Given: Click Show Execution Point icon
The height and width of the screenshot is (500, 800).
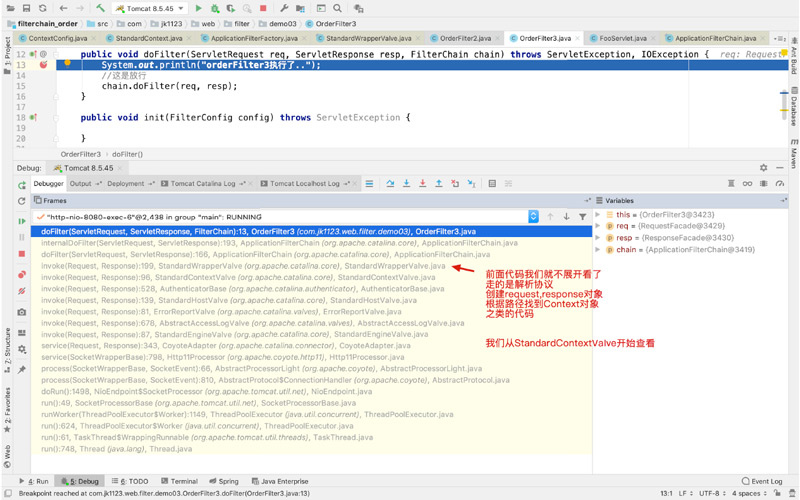Looking at the screenshot, I should pyautogui.click(x=369, y=184).
